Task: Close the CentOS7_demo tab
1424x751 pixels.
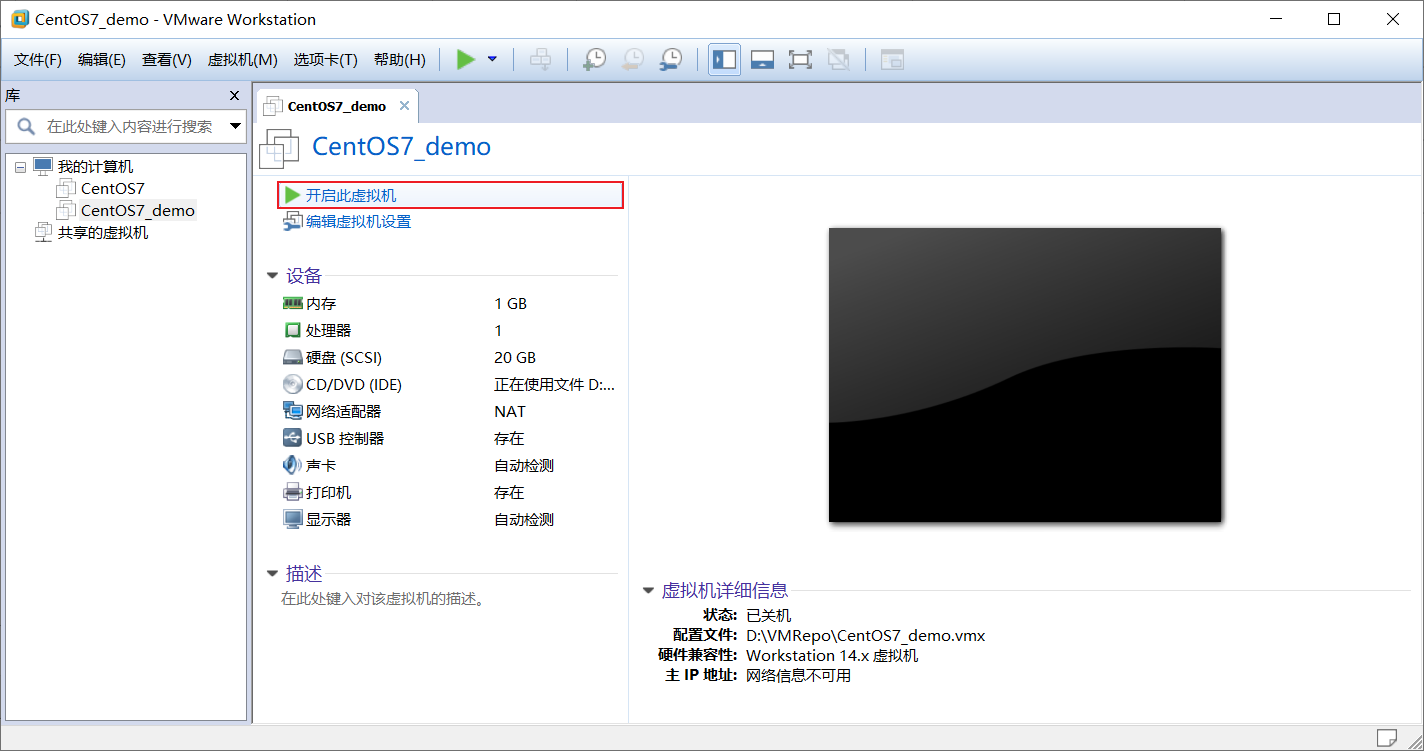Action: point(405,106)
